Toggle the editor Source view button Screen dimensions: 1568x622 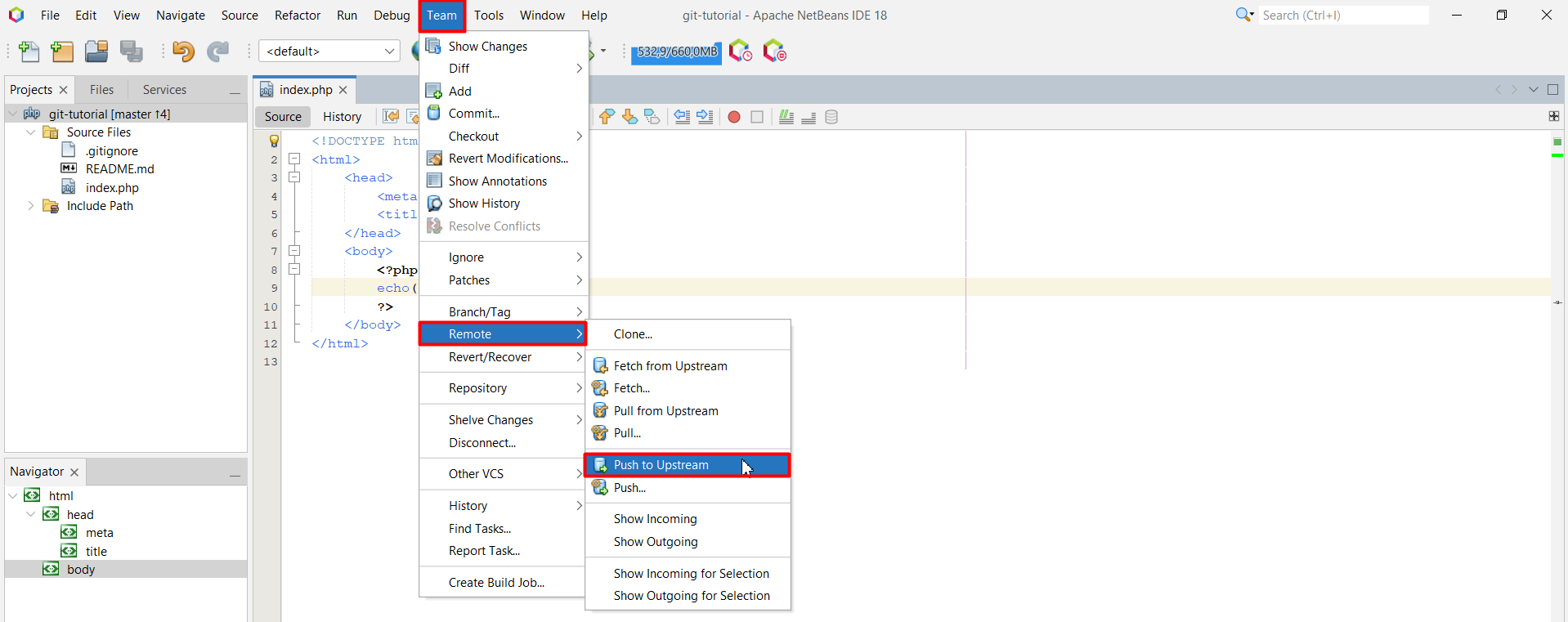click(283, 117)
